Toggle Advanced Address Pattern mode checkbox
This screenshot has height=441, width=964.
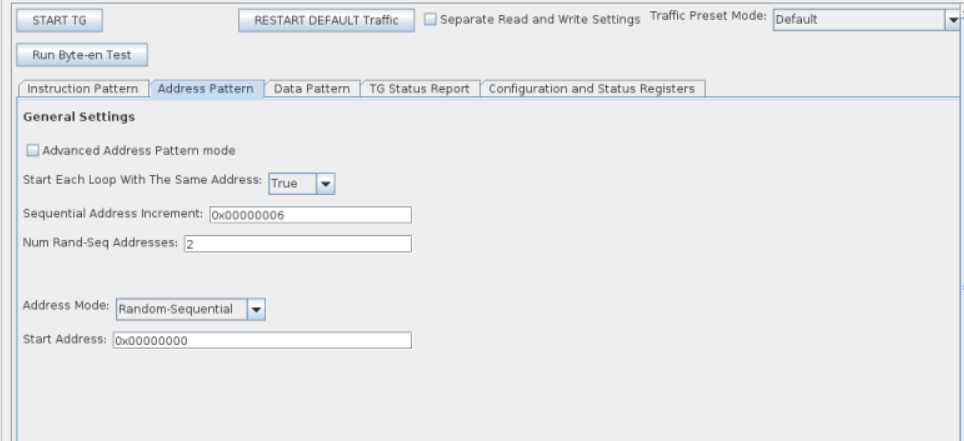[x=33, y=151]
